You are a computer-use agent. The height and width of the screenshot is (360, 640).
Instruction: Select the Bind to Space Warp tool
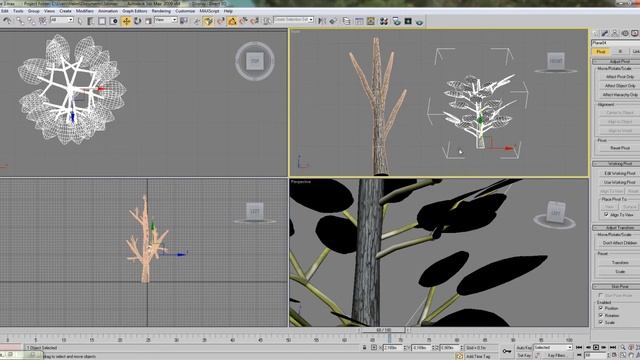[42, 21]
